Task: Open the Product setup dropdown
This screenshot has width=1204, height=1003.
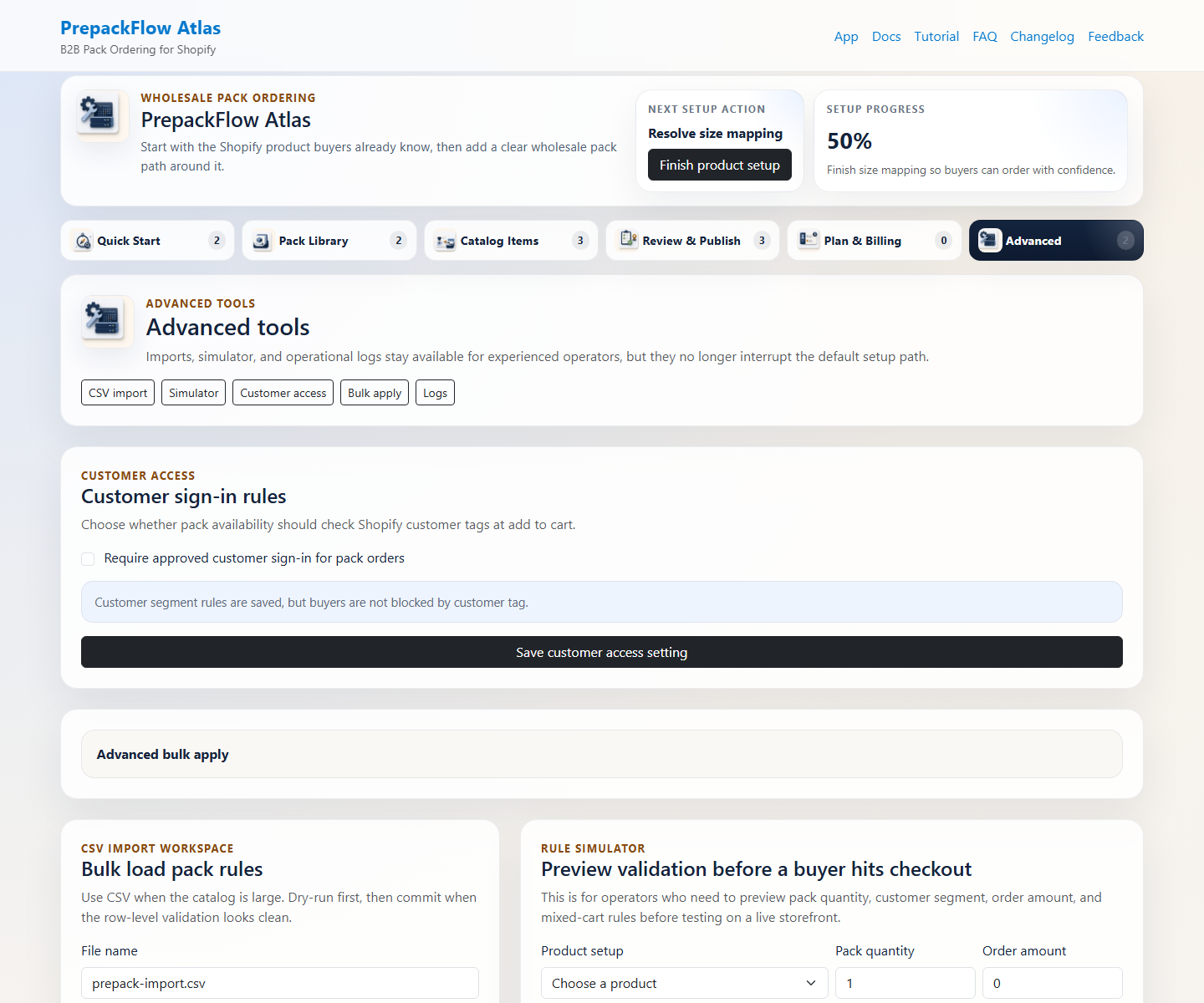Action: click(x=684, y=983)
